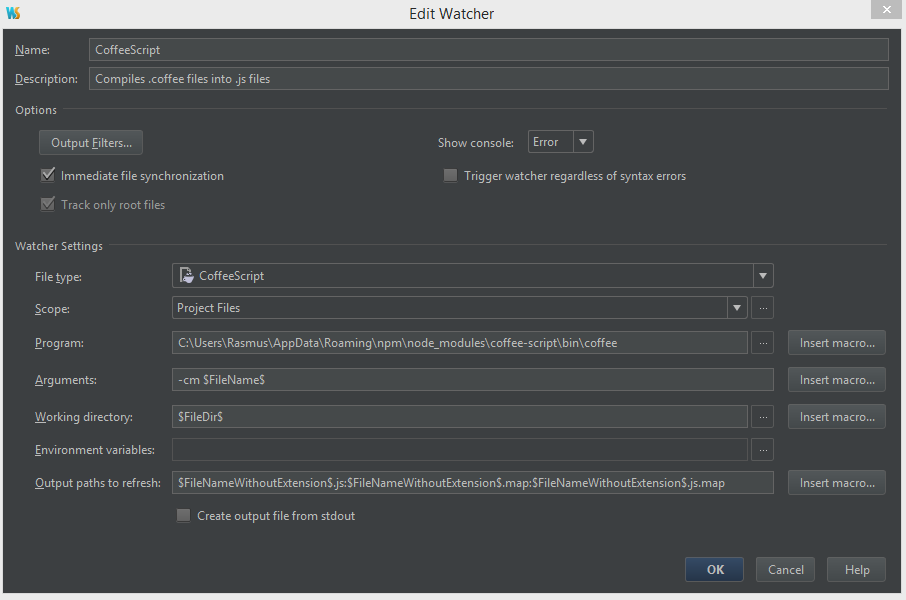The image size is (906, 600).
Task: Cancel editing the watcher
Action: (x=785, y=569)
